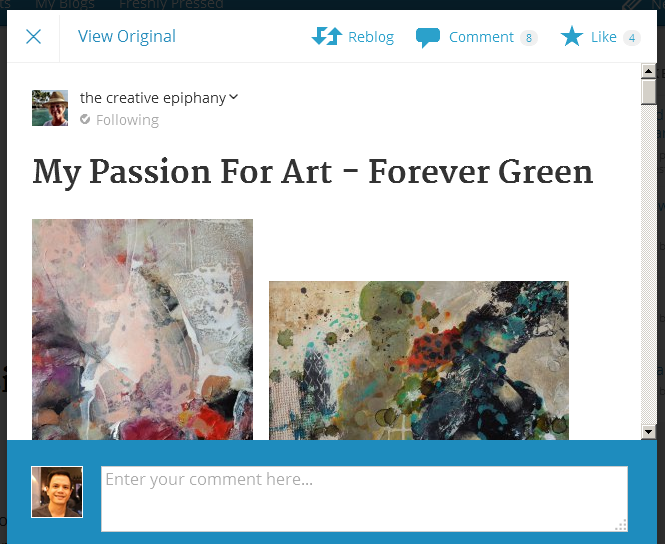Screen dimensions: 665x544
Task: Open the View Original link
Action: tap(127, 37)
